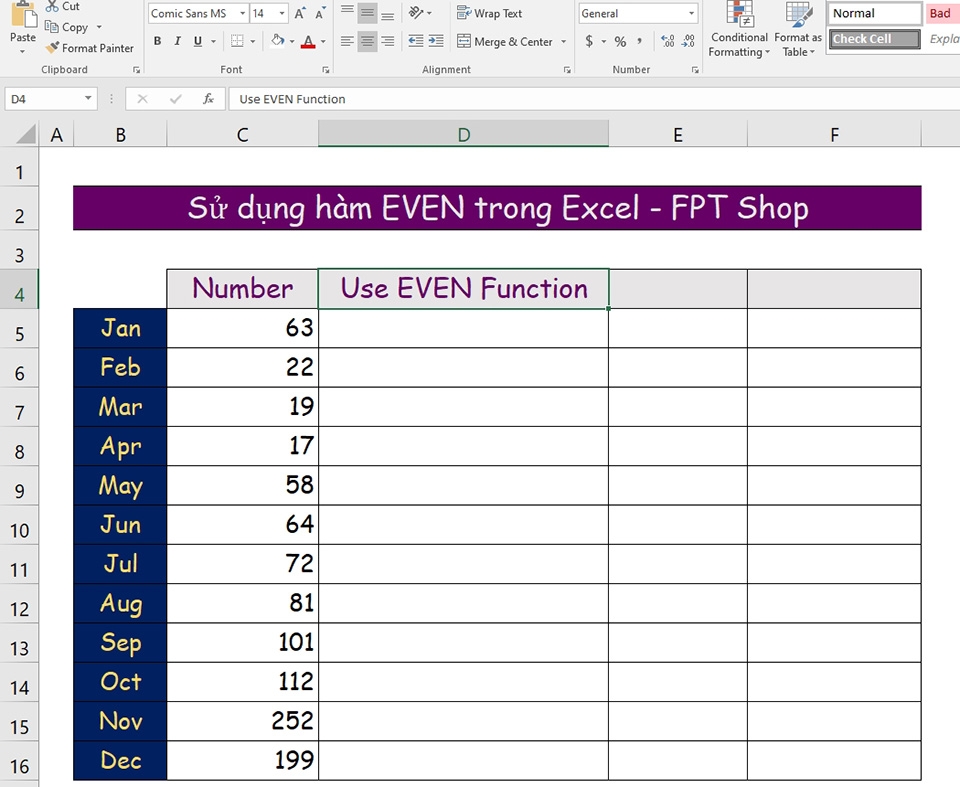Click the Cut scissors icon
The width and height of the screenshot is (960, 787).
click(52, 6)
